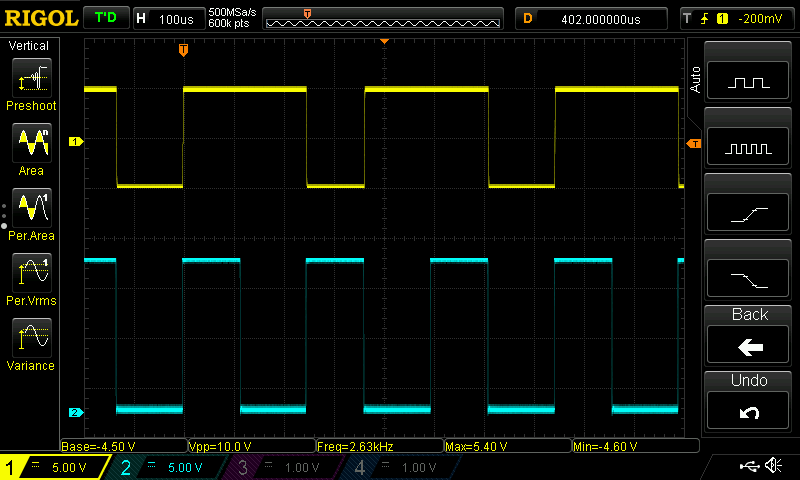Pick the Per.Vrms measurement icon

coord(32,273)
